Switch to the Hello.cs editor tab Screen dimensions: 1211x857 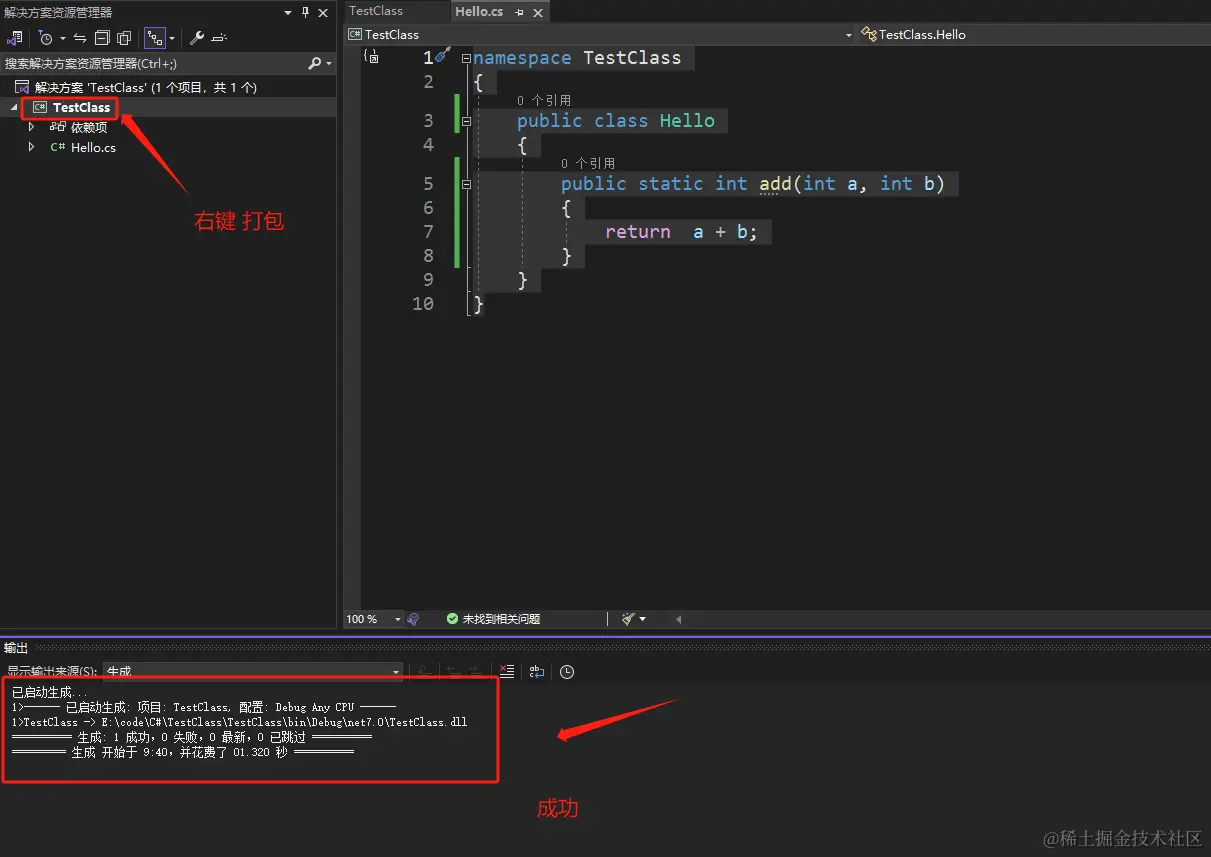coord(479,11)
